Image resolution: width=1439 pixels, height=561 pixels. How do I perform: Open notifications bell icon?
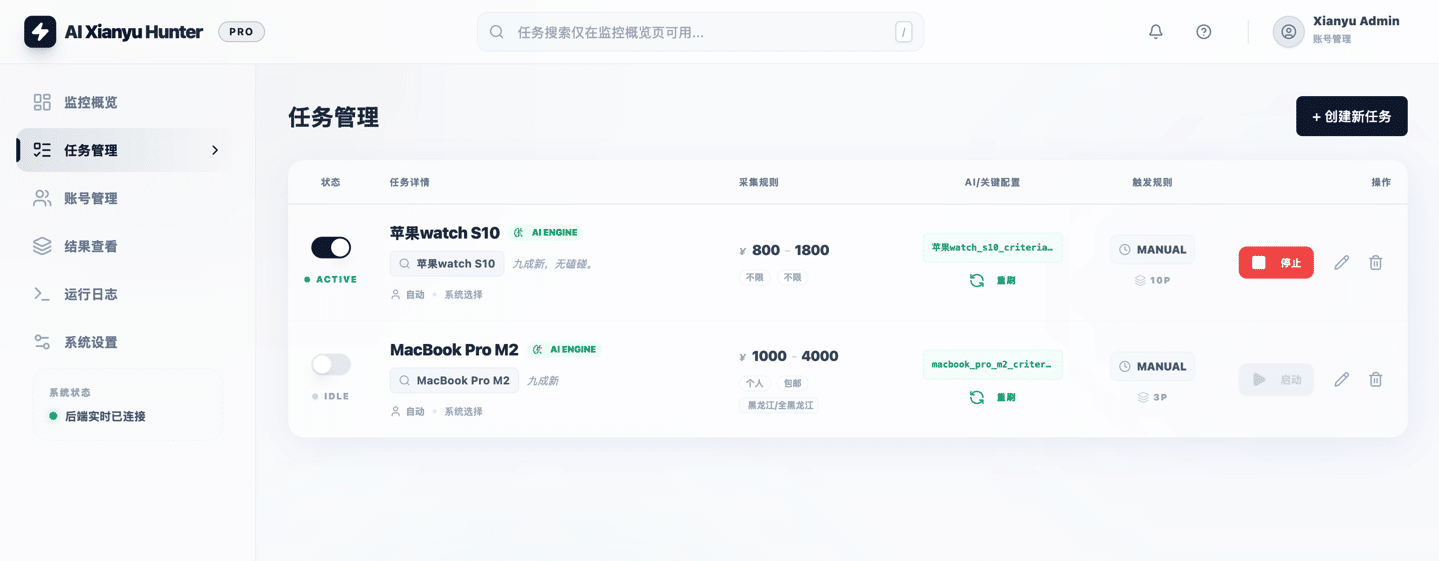pos(1155,32)
